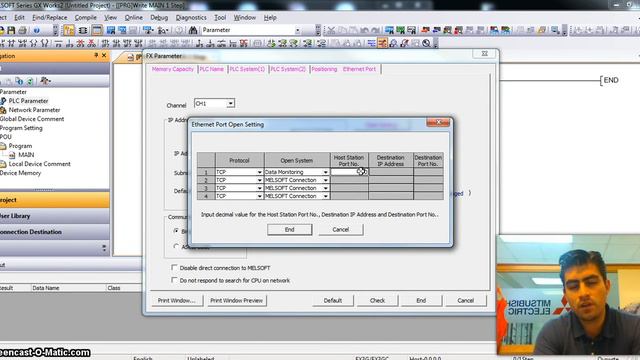Image resolution: width=640 pixels, height=360 pixels.
Task: Open row 4 Protocol TCP dropdown
Action: coord(259,196)
